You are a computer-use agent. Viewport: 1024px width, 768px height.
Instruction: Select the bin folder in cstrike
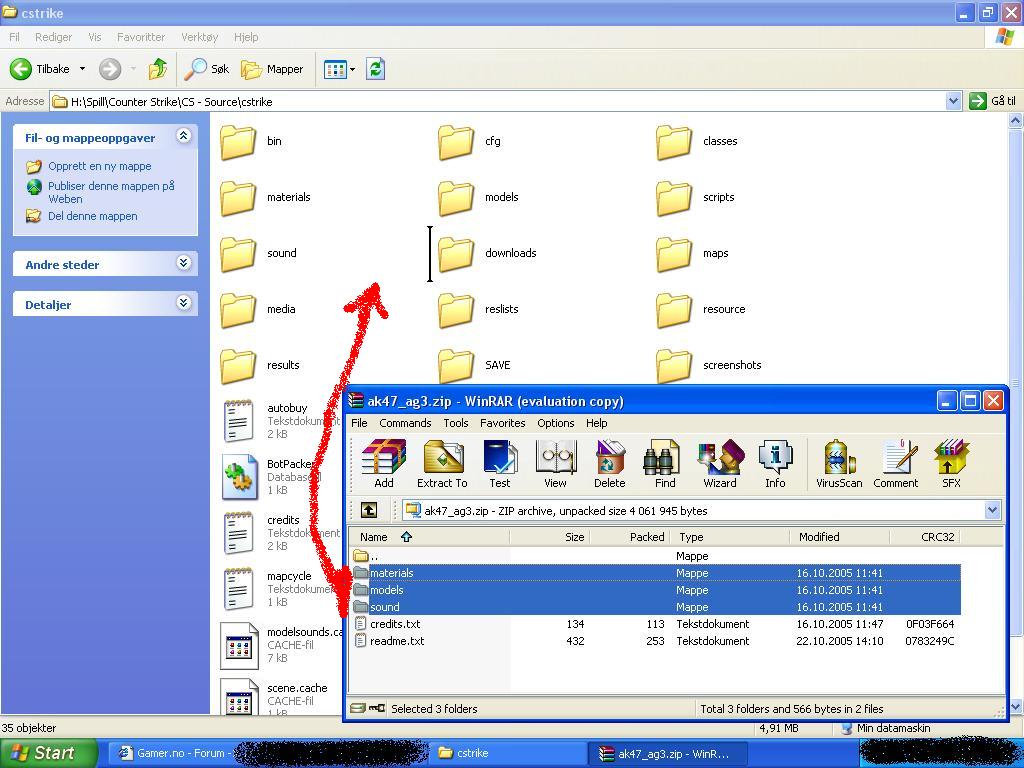click(x=251, y=141)
